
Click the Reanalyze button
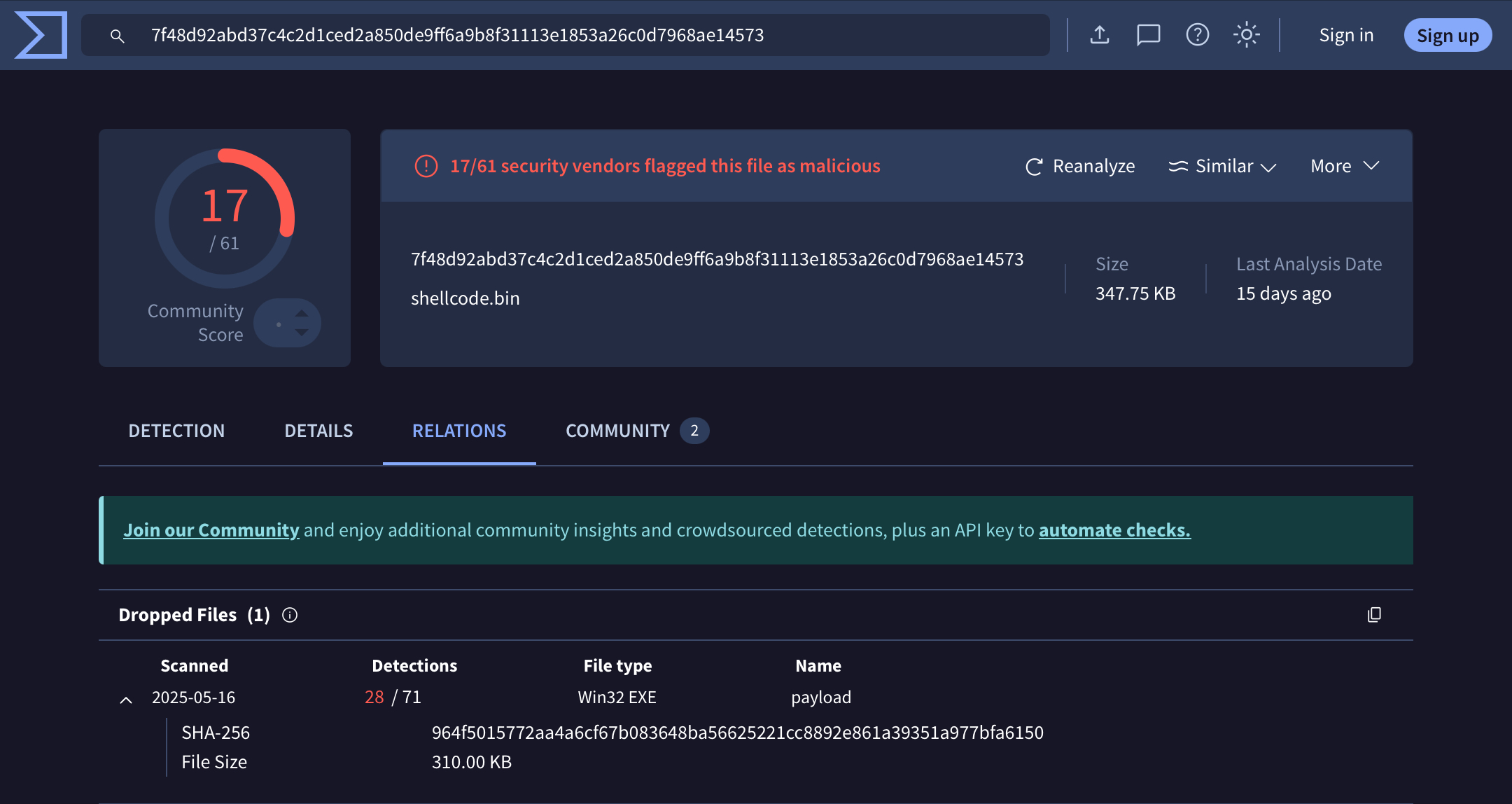coord(1080,166)
